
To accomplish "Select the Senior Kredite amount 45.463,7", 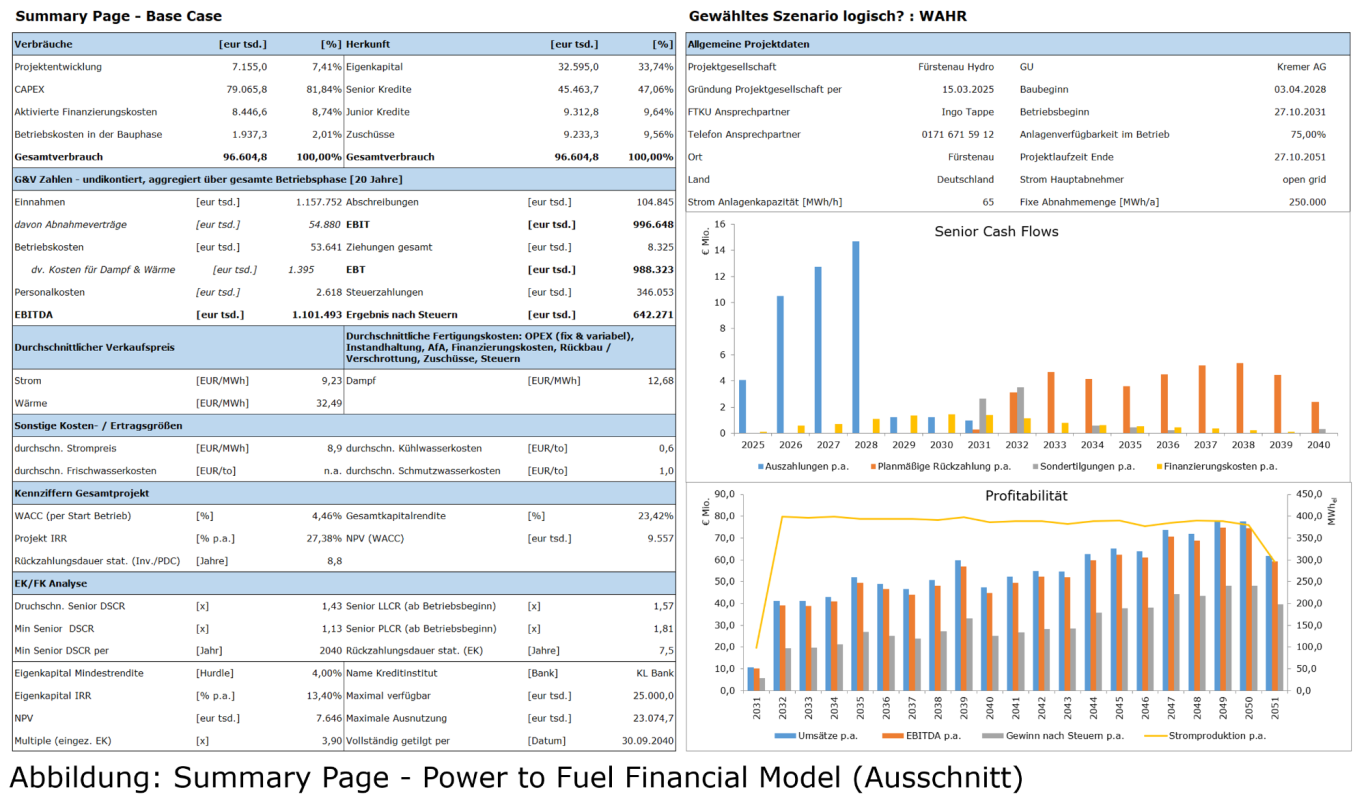I will click(x=578, y=89).
